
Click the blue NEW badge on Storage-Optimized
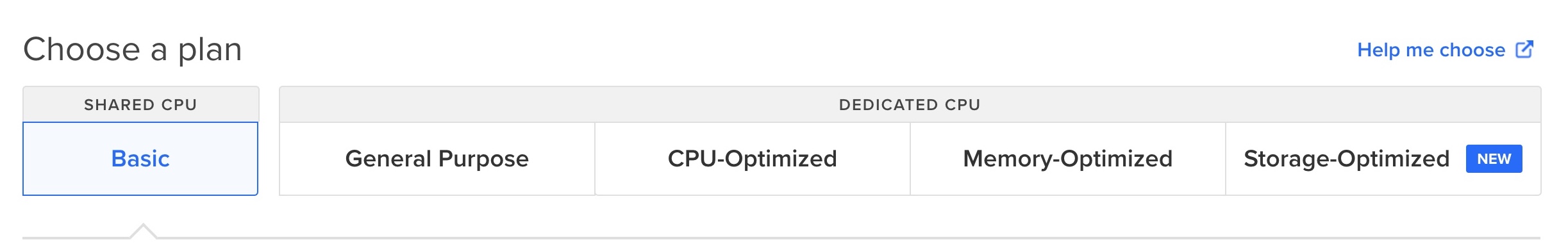(x=1494, y=159)
